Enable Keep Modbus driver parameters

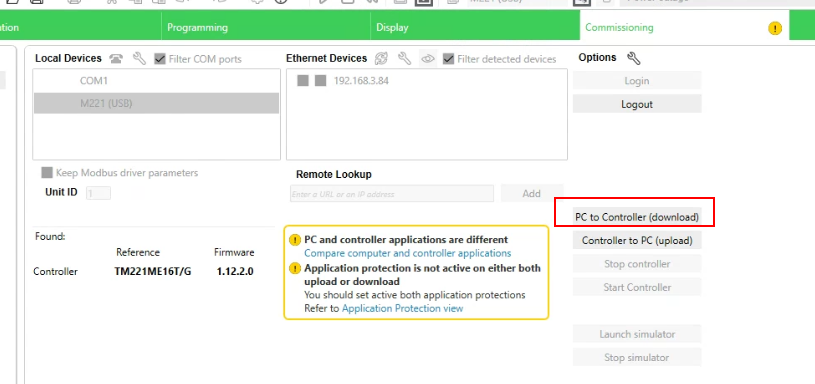coord(47,173)
